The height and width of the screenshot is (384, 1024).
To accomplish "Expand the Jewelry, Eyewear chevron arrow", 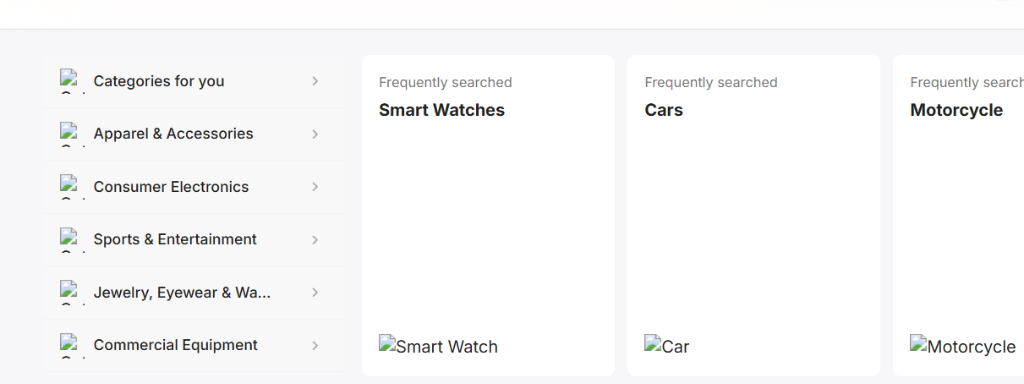I will [x=315, y=293].
